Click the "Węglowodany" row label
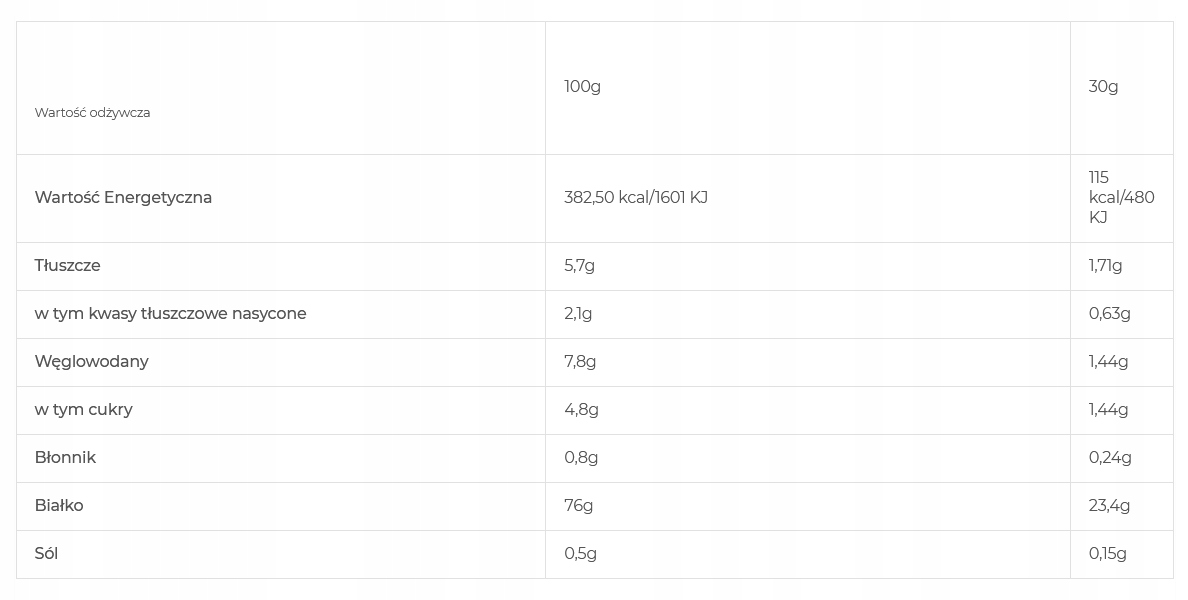 92,362
